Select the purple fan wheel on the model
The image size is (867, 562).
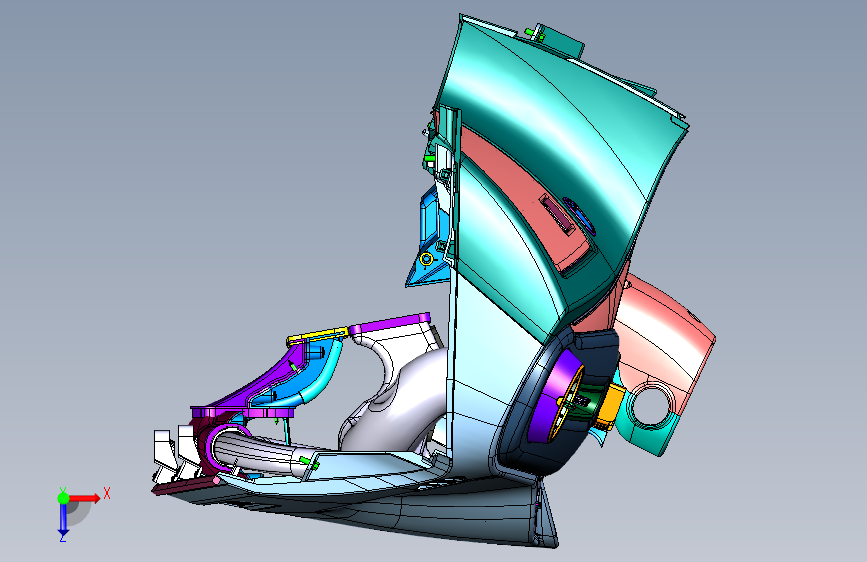tap(554, 397)
